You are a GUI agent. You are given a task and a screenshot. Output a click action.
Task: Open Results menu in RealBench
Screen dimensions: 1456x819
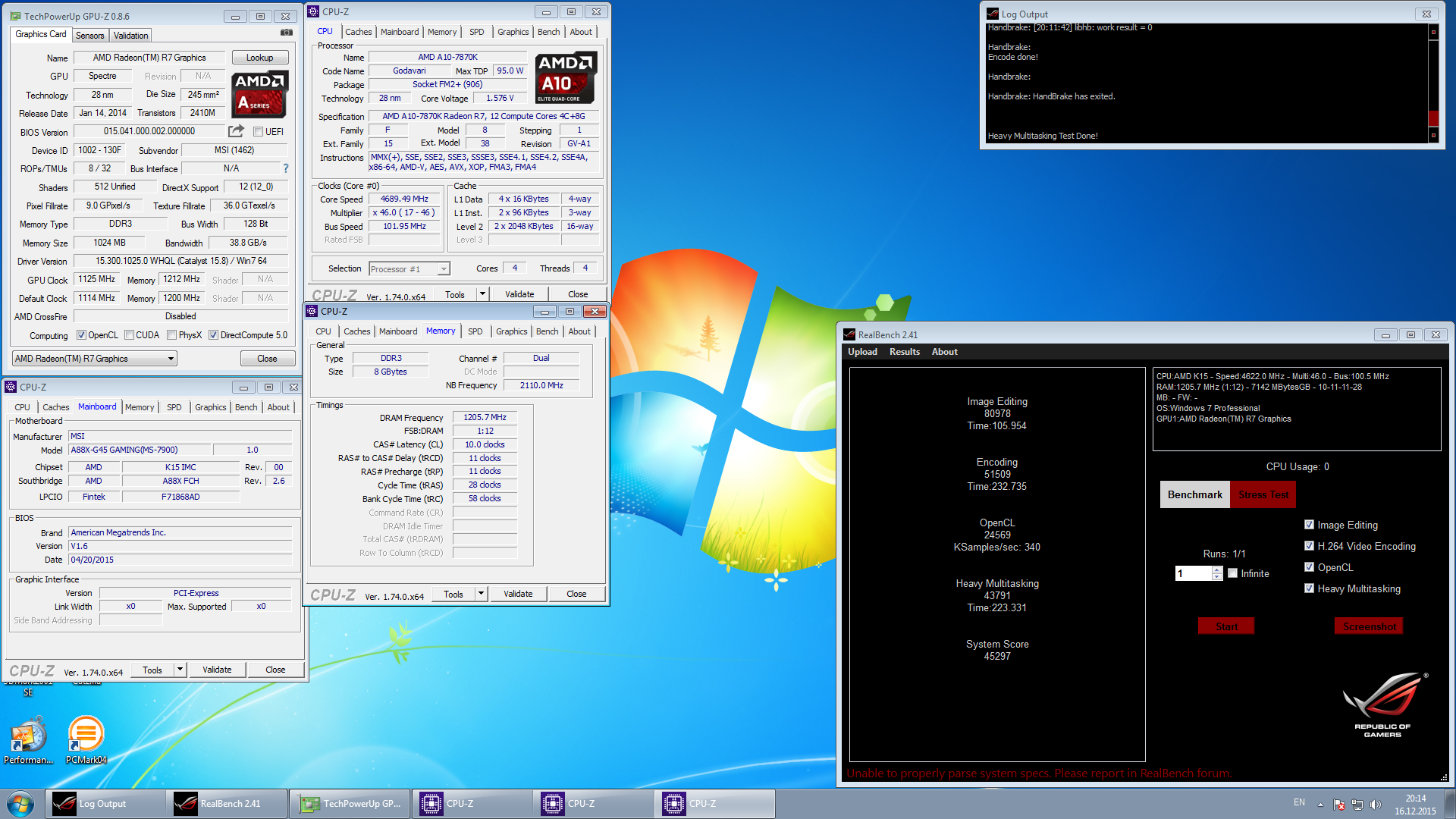click(905, 352)
